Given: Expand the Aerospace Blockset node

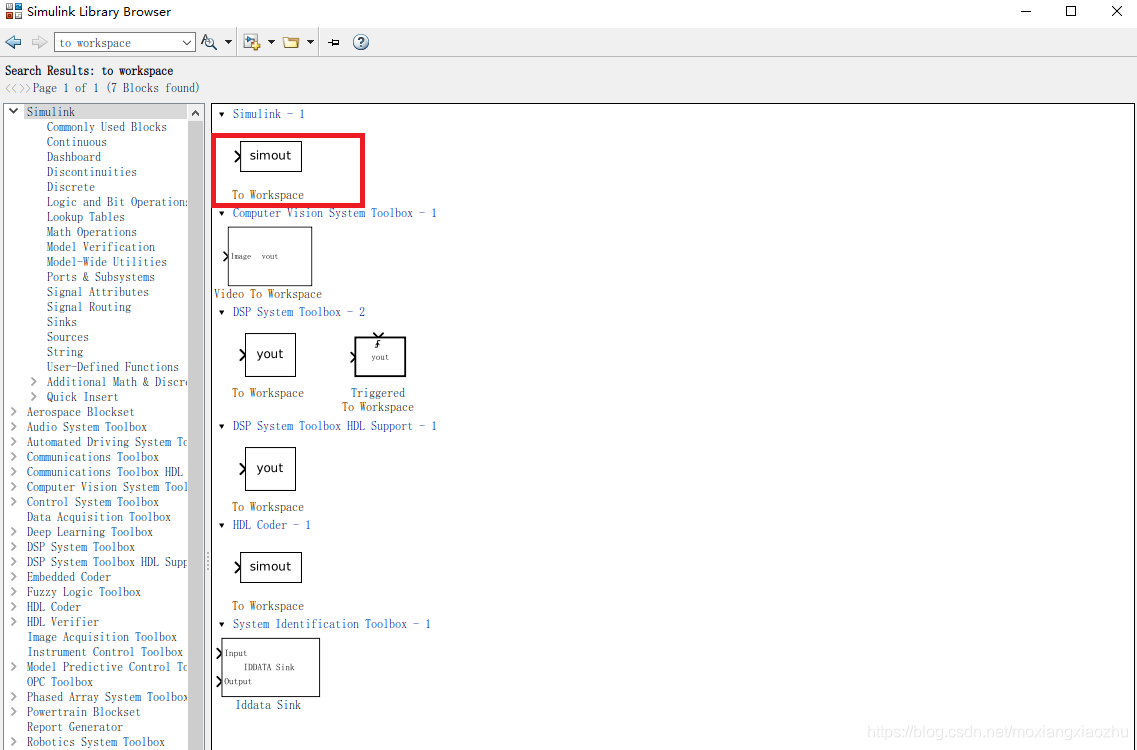Looking at the screenshot, I should [x=14, y=412].
